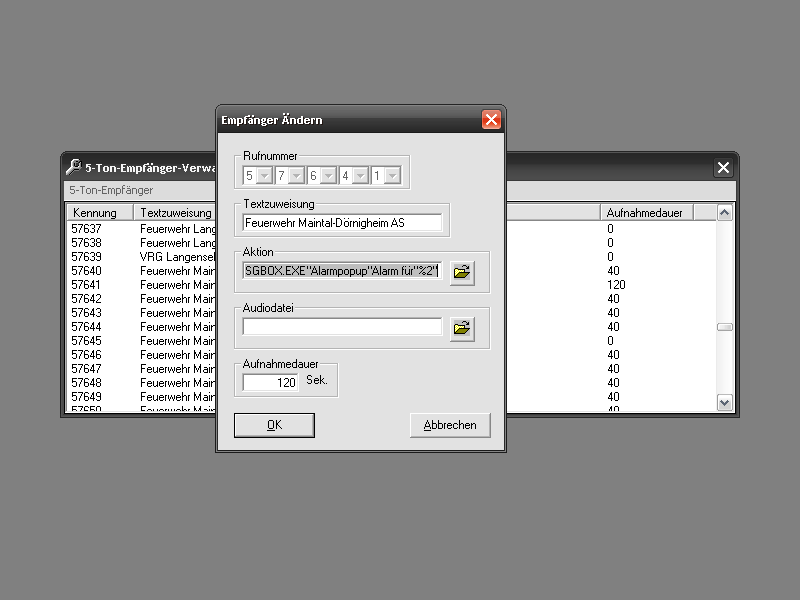Expand the last Rufnummer dropdown showing 1
This screenshot has width=800, height=600.
click(x=392, y=176)
